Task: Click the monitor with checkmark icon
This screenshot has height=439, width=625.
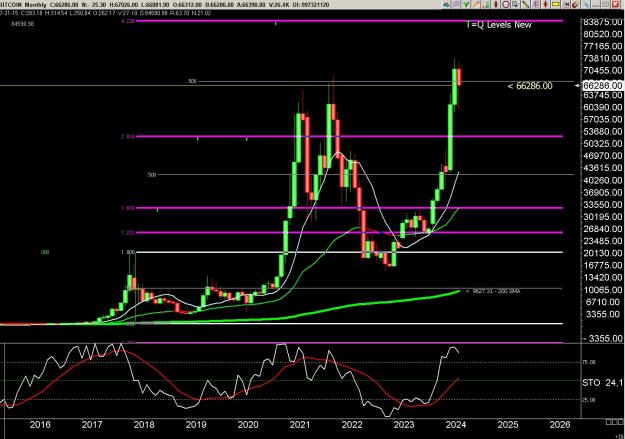Action: pos(515,4)
